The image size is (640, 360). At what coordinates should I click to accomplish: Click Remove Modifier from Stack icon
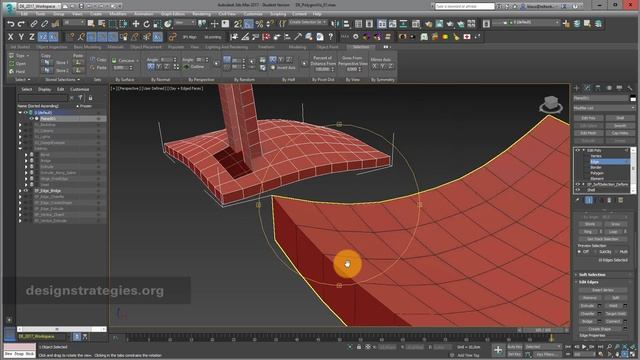(x=609, y=200)
